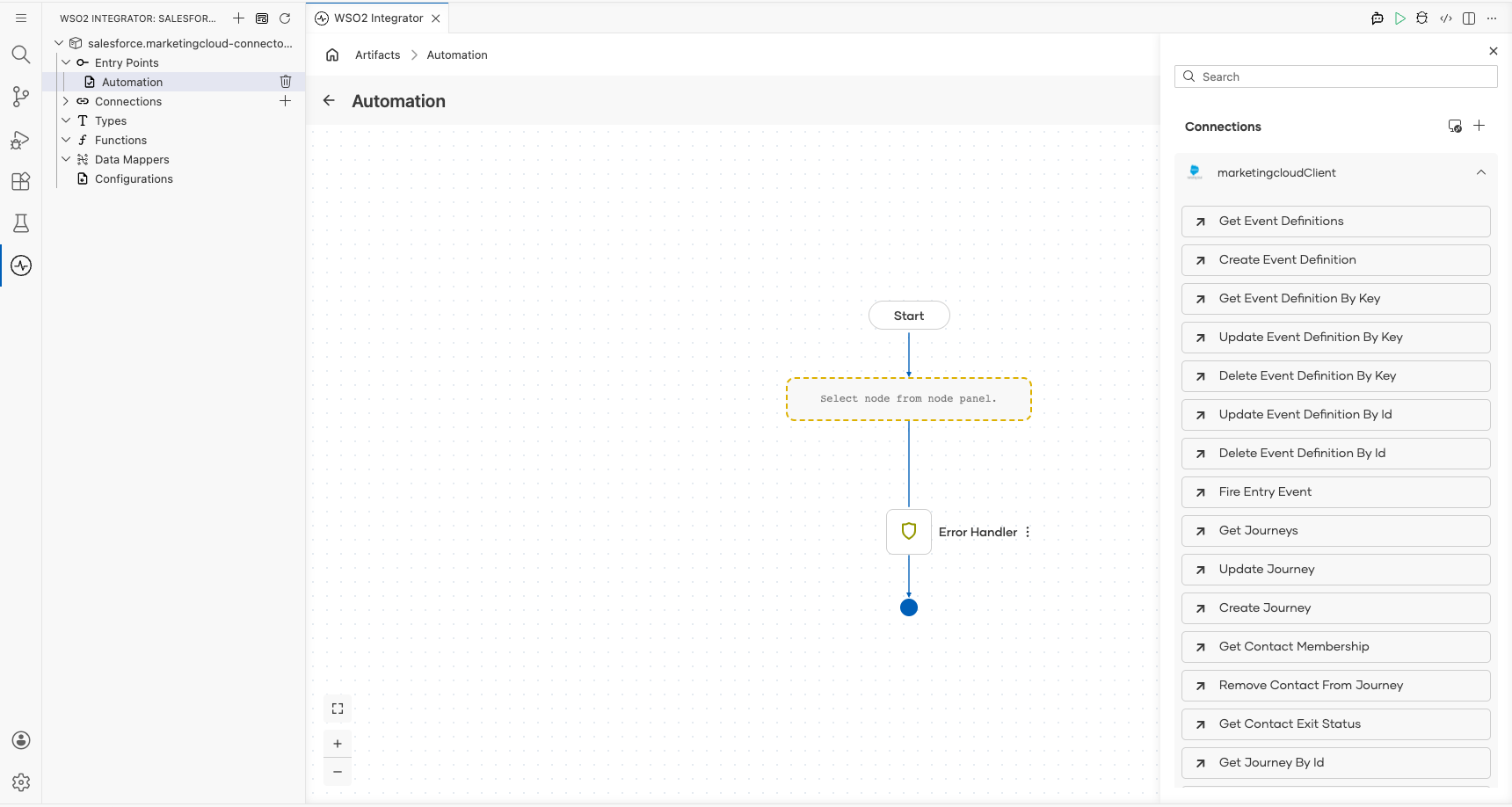Open Artifacts in the breadcrumb
The width and height of the screenshot is (1512, 807).
[377, 55]
